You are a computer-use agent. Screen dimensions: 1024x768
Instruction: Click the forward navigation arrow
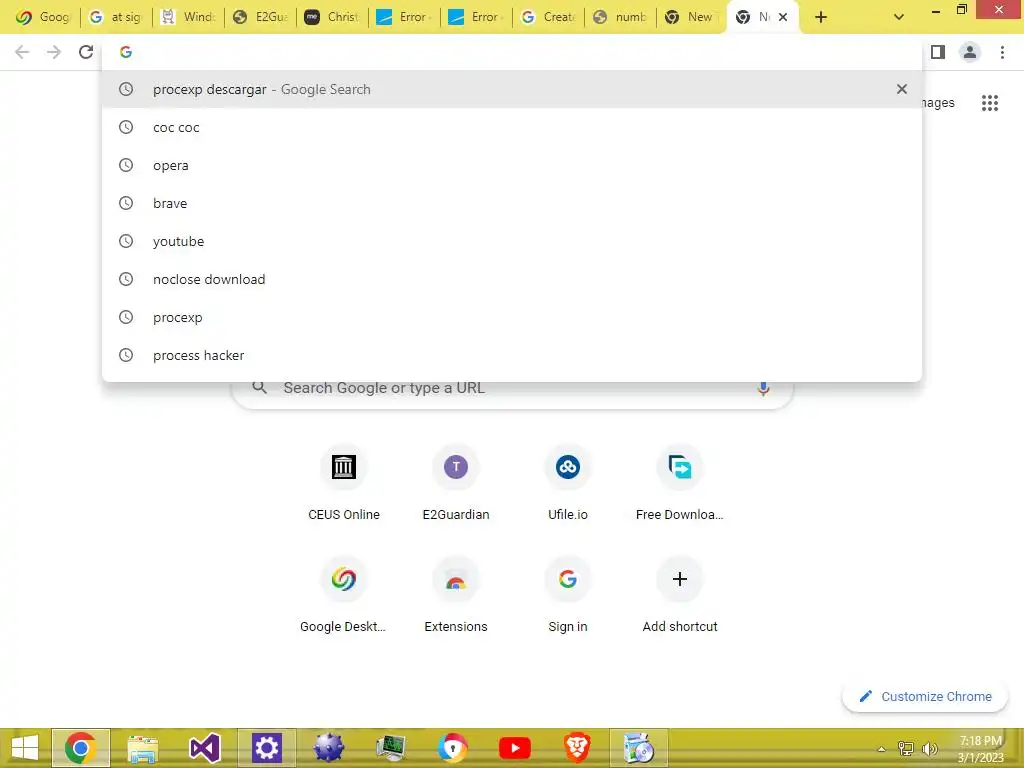pyautogui.click(x=54, y=52)
